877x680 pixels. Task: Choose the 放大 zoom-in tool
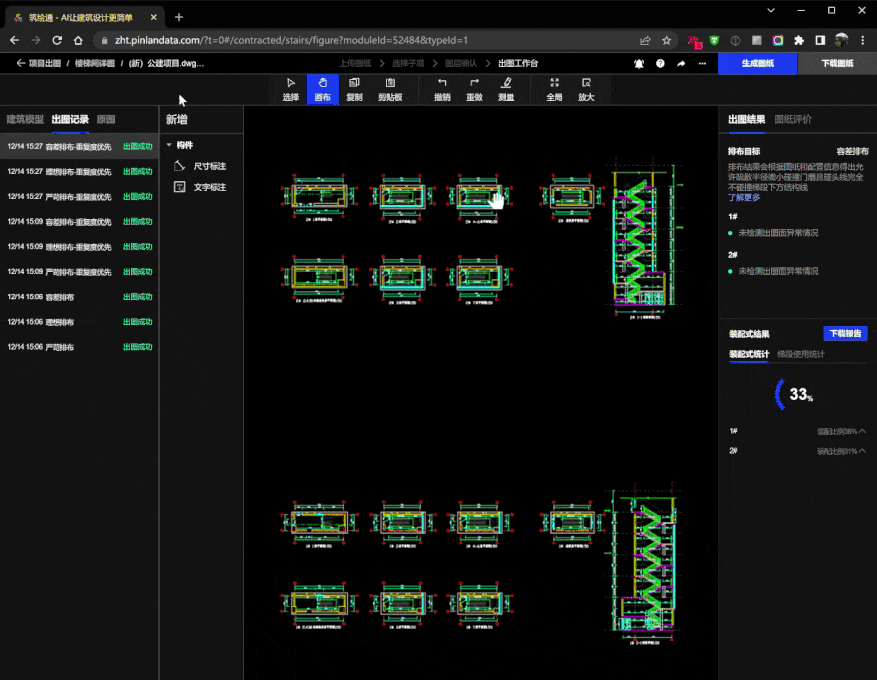[586, 89]
